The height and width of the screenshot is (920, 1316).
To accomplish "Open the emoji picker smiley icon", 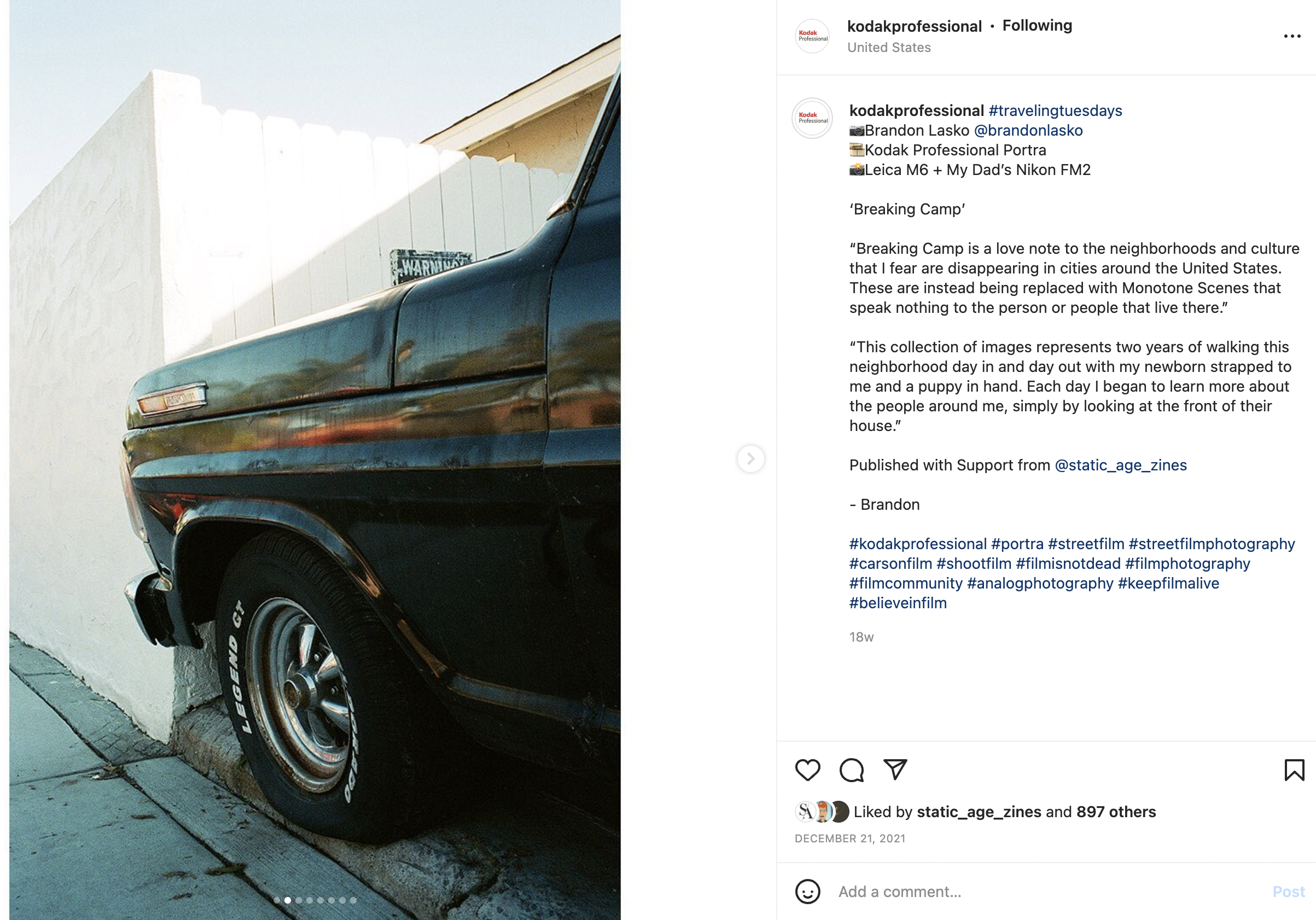I will coord(808,892).
